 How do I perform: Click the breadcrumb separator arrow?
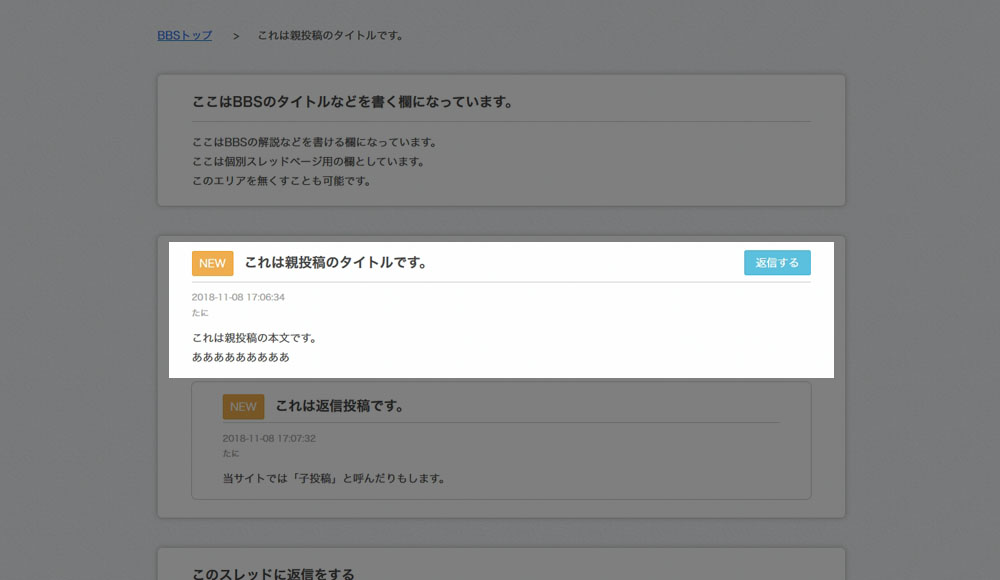pos(236,36)
